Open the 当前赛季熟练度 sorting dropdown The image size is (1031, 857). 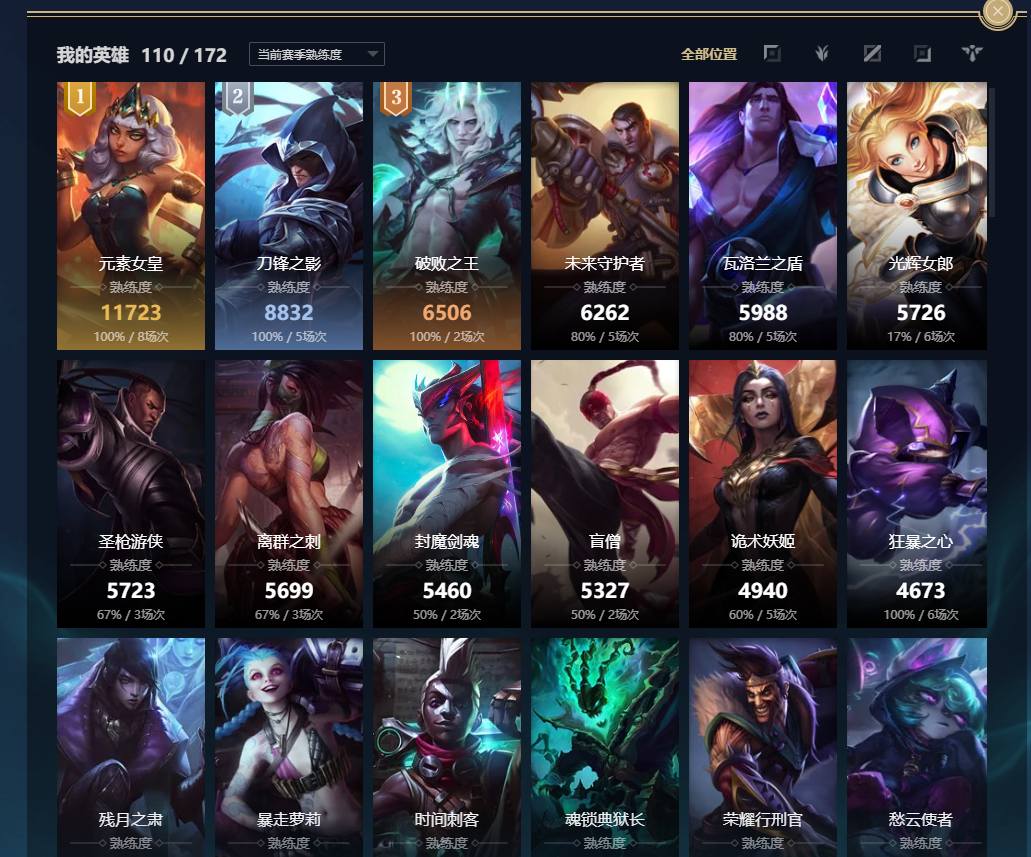317,54
